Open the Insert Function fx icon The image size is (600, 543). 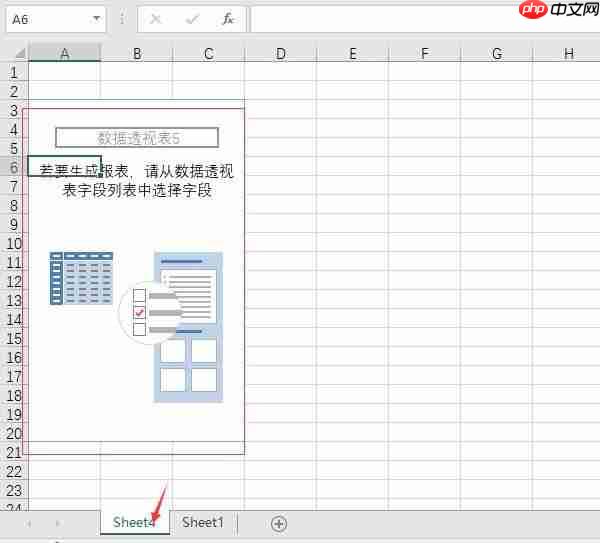(x=228, y=19)
